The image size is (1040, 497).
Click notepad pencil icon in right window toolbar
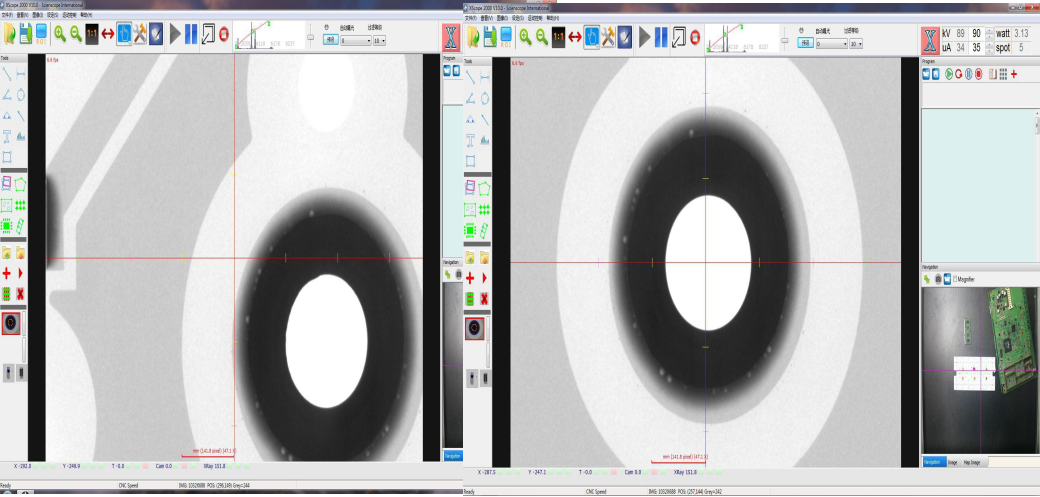pos(624,36)
